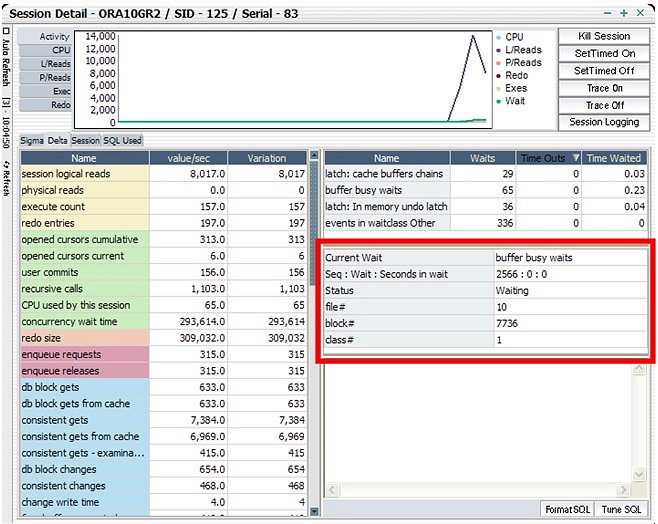Select events in waitclass Other row
The image size is (658, 524).
tap(486, 223)
